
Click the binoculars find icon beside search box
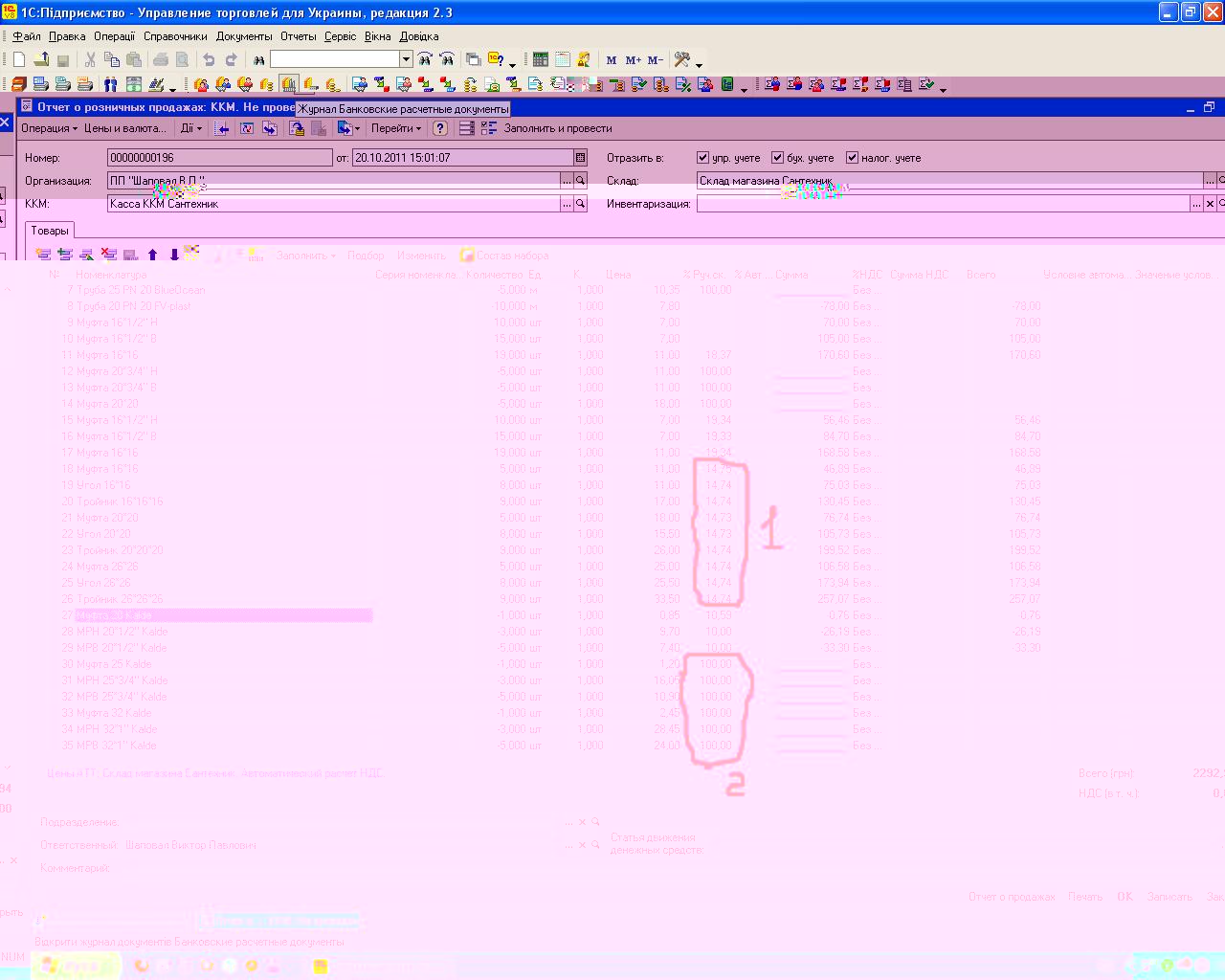(258, 59)
